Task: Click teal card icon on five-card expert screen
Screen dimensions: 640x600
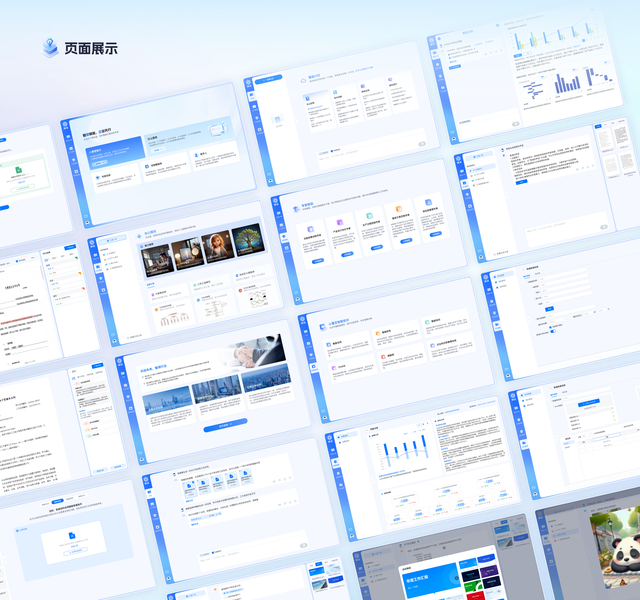Action: [369, 216]
